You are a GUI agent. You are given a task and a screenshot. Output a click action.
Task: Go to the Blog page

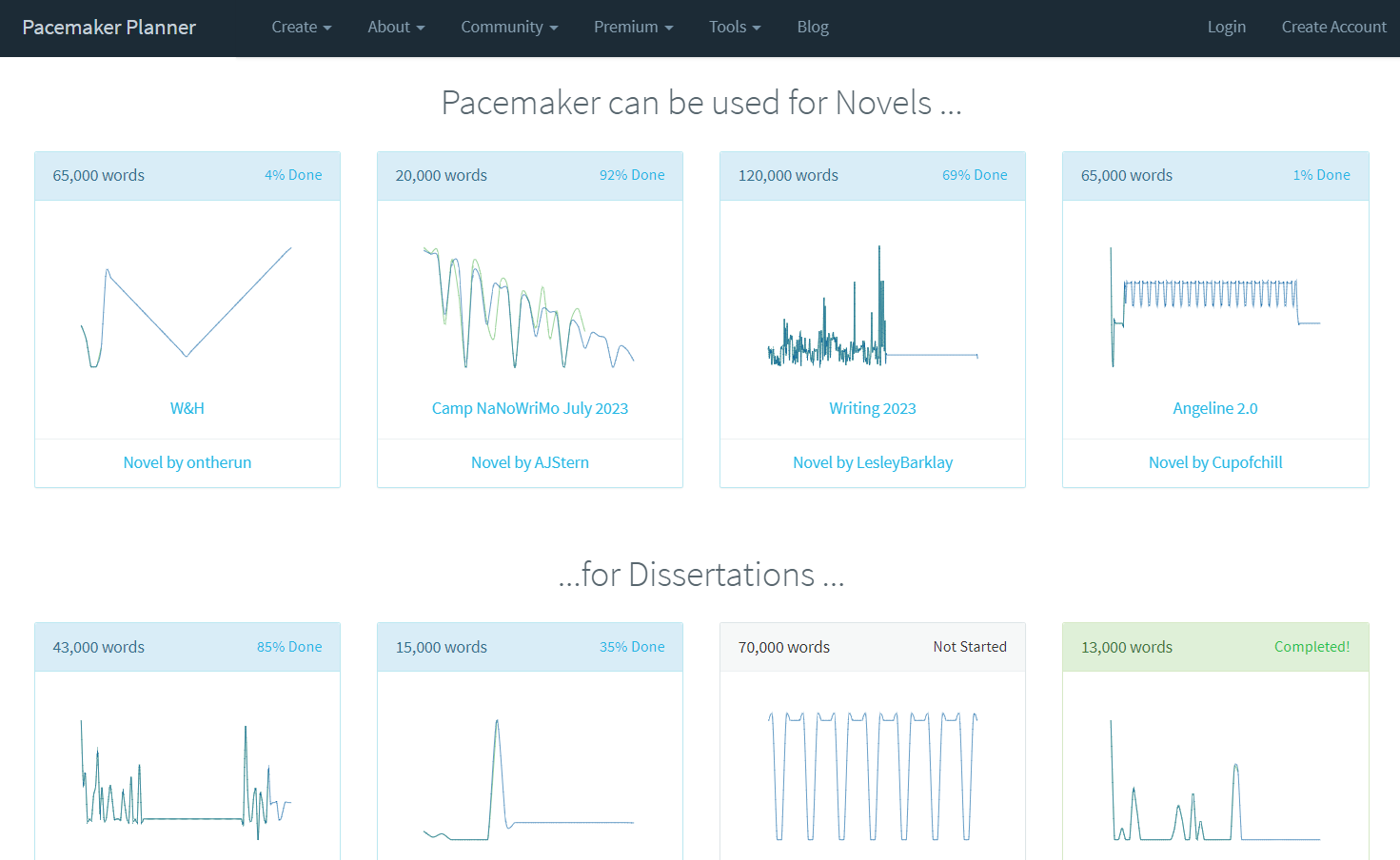click(813, 28)
